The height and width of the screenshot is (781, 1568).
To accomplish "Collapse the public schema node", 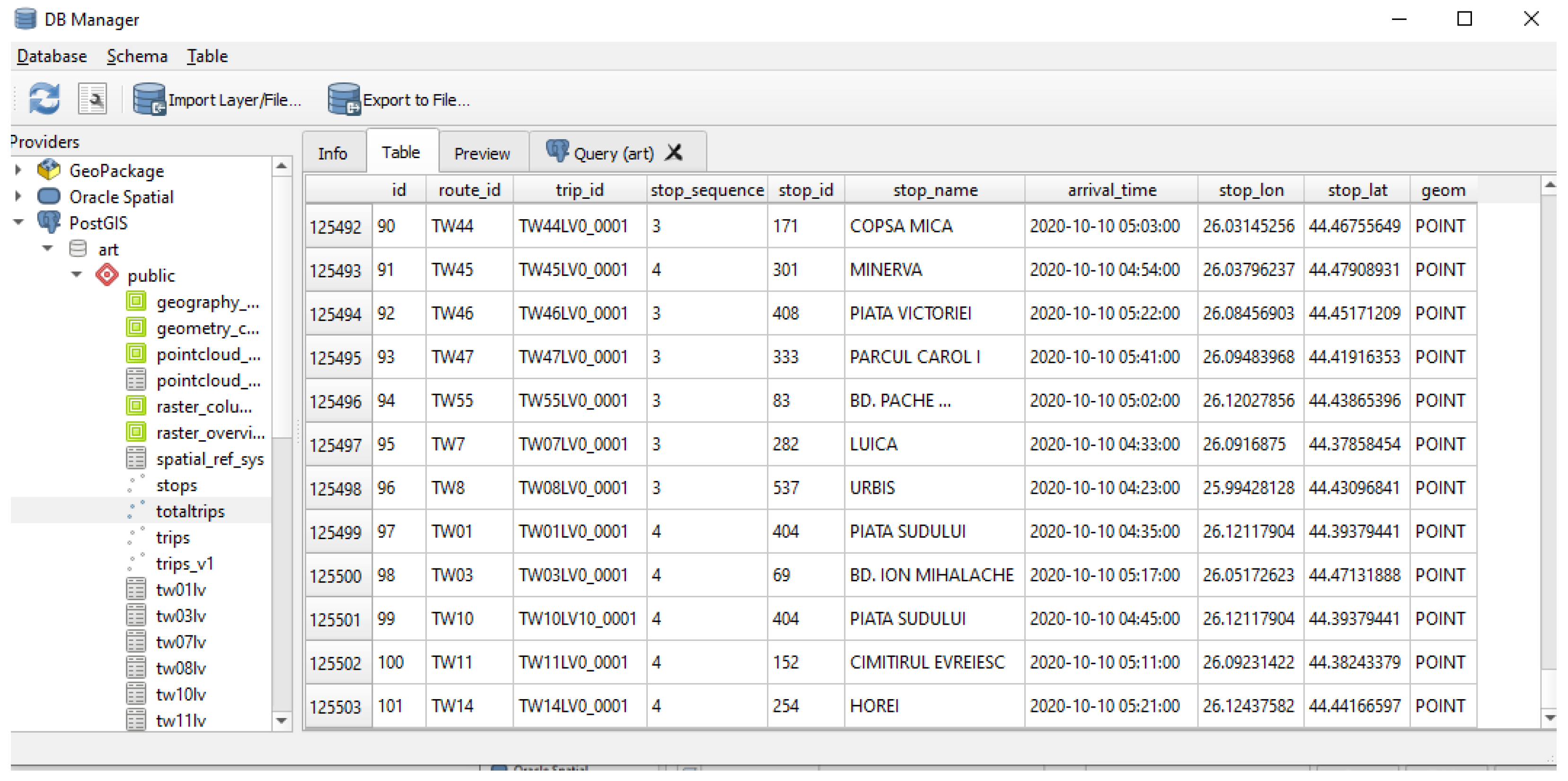I will click(77, 275).
